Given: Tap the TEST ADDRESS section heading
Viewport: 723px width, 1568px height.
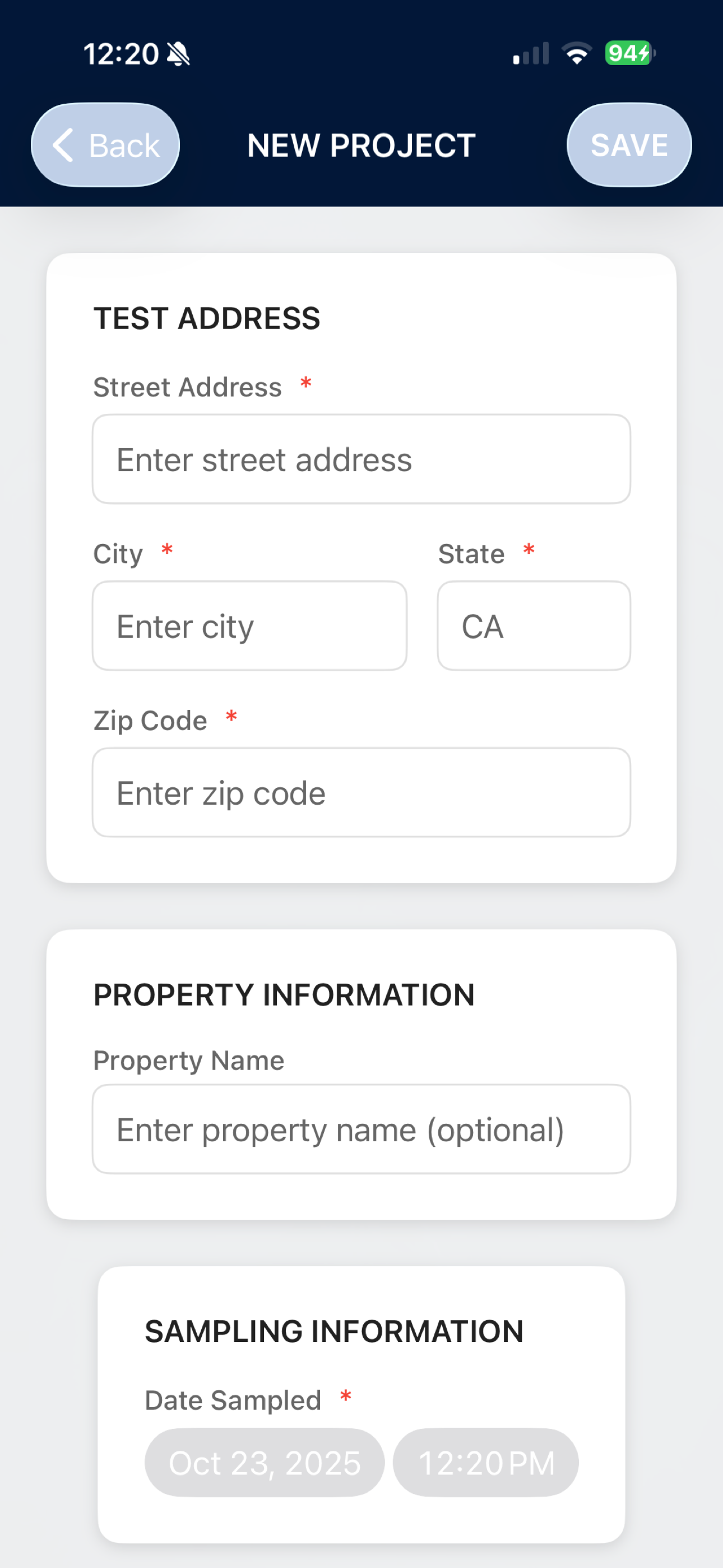Looking at the screenshot, I should point(207,319).
